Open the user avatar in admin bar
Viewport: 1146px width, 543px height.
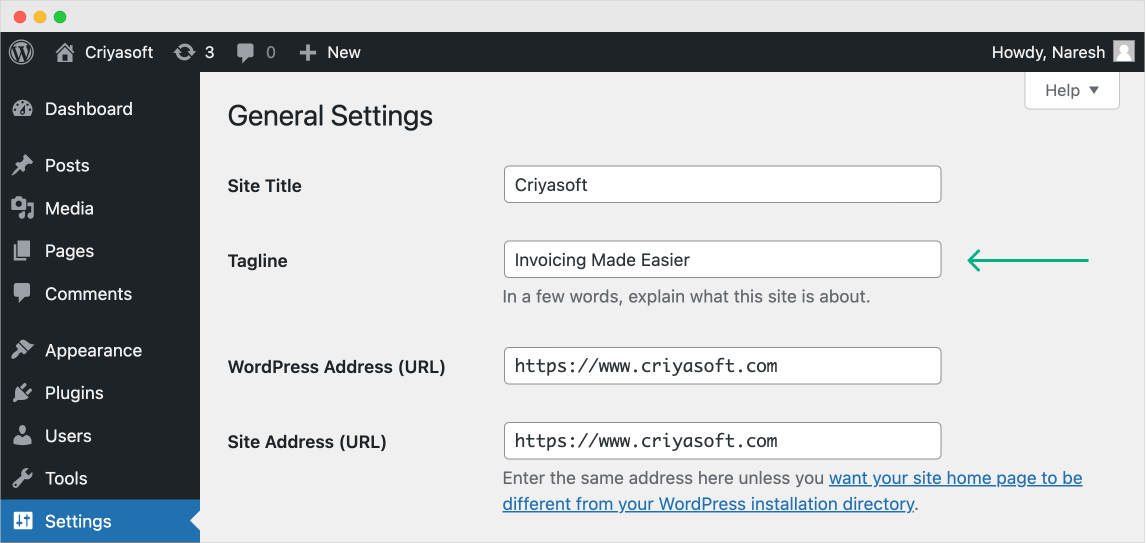pyautogui.click(x=1123, y=52)
